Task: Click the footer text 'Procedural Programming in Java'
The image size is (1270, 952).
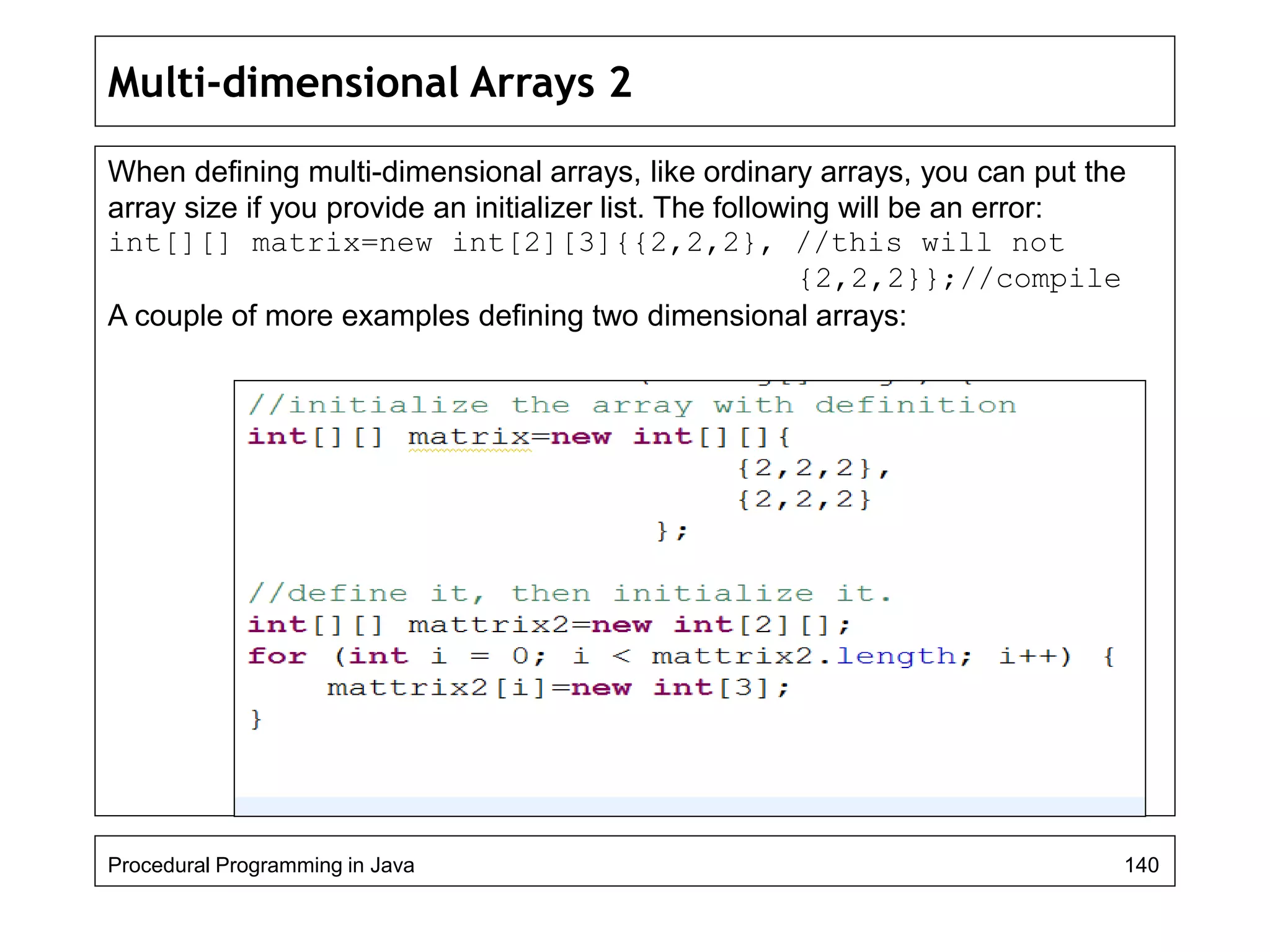Action: click(x=261, y=865)
